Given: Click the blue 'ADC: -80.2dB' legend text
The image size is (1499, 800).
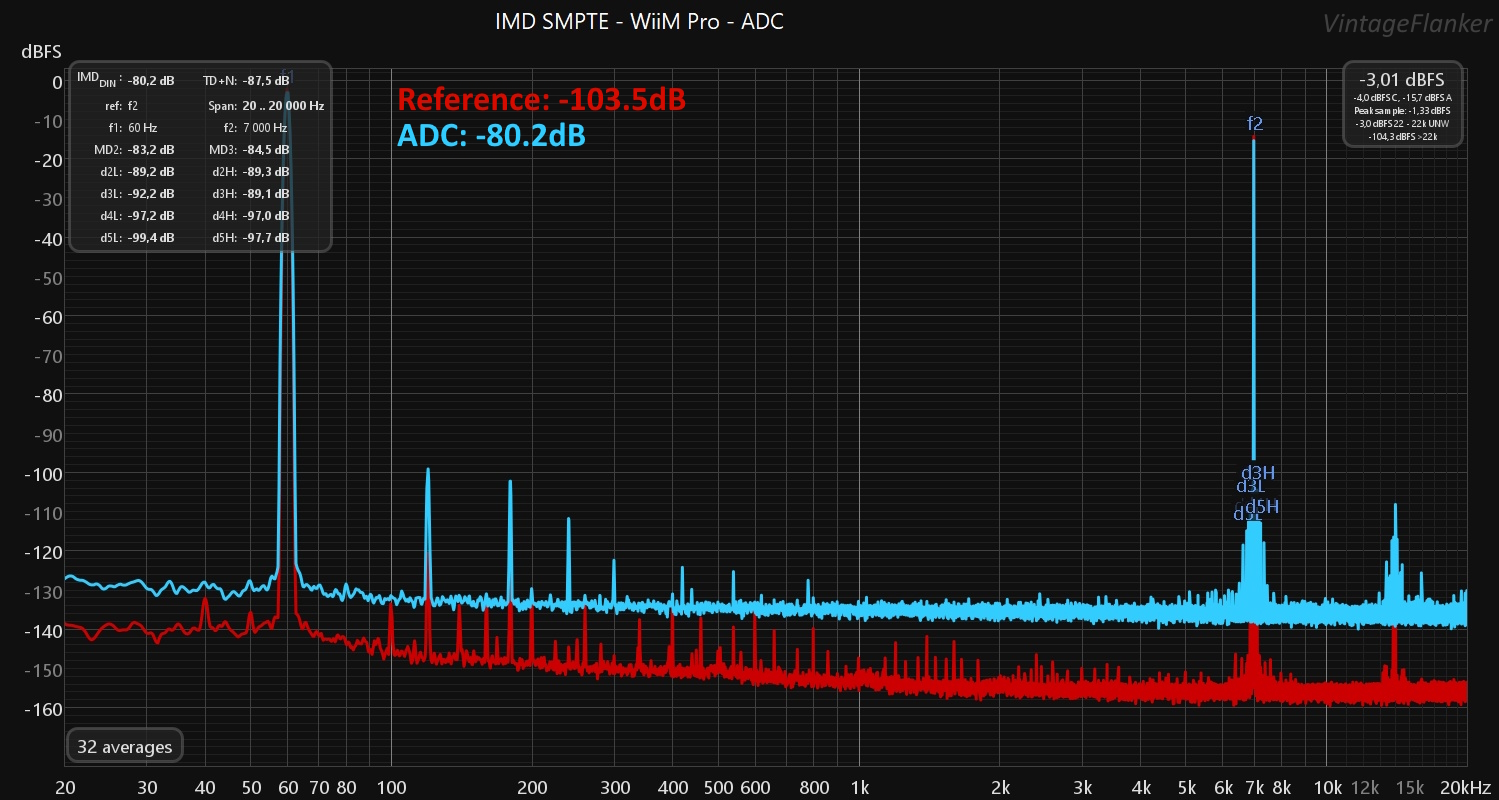Looking at the screenshot, I should [x=491, y=136].
